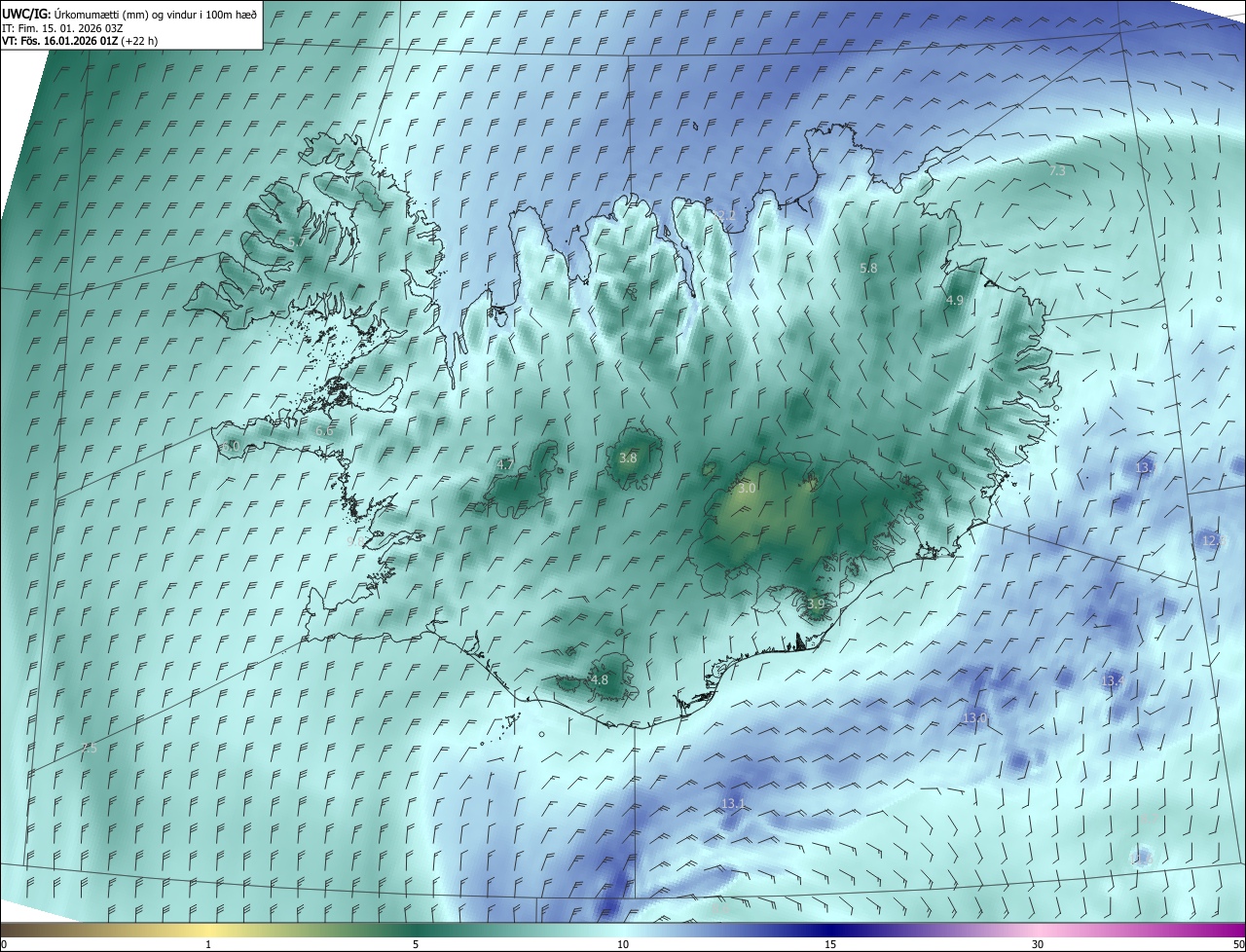1246x952 pixels.
Task: Click the 7.5 value in the southwest sea
Action: click(89, 749)
